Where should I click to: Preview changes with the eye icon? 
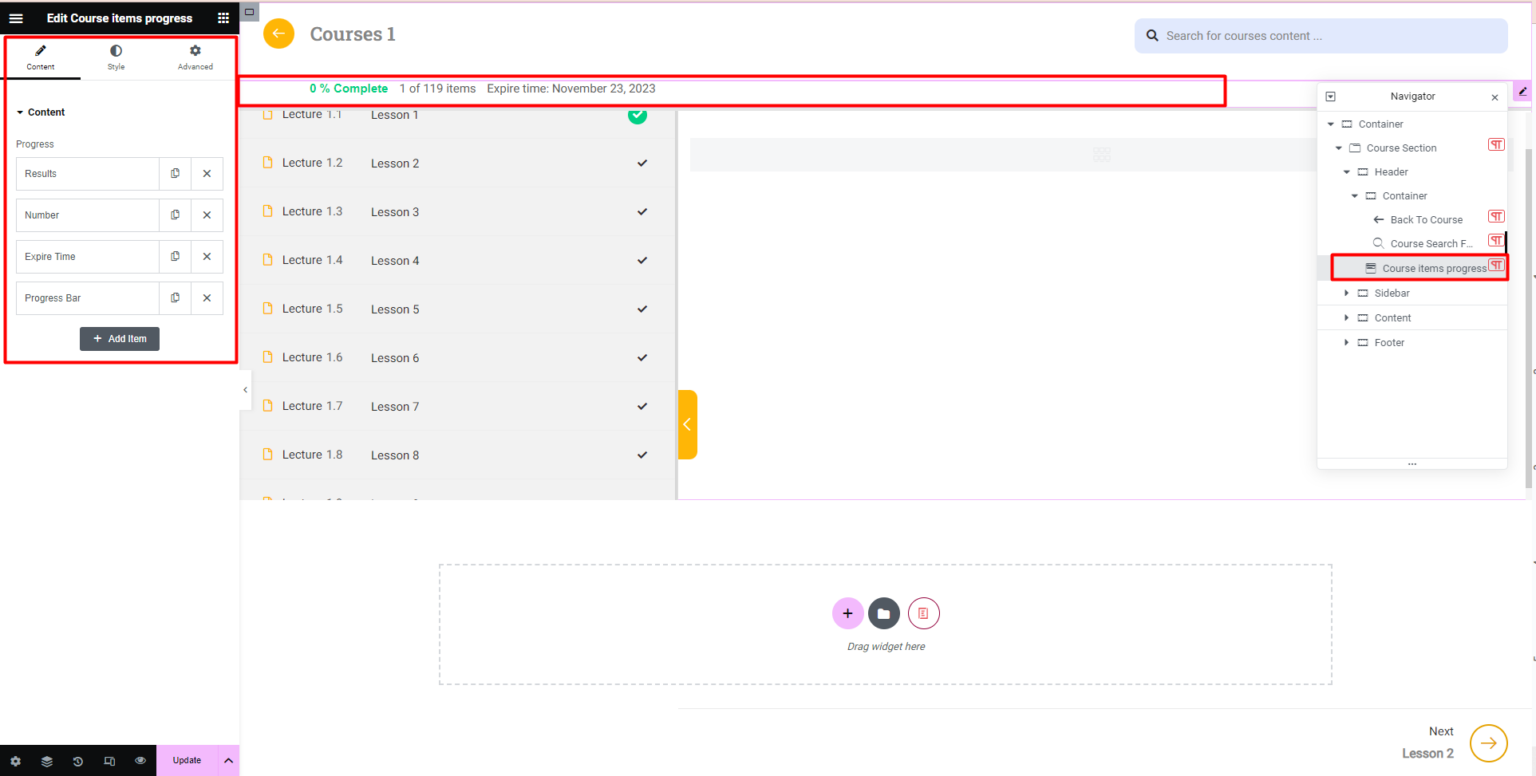click(x=140, y=760)
